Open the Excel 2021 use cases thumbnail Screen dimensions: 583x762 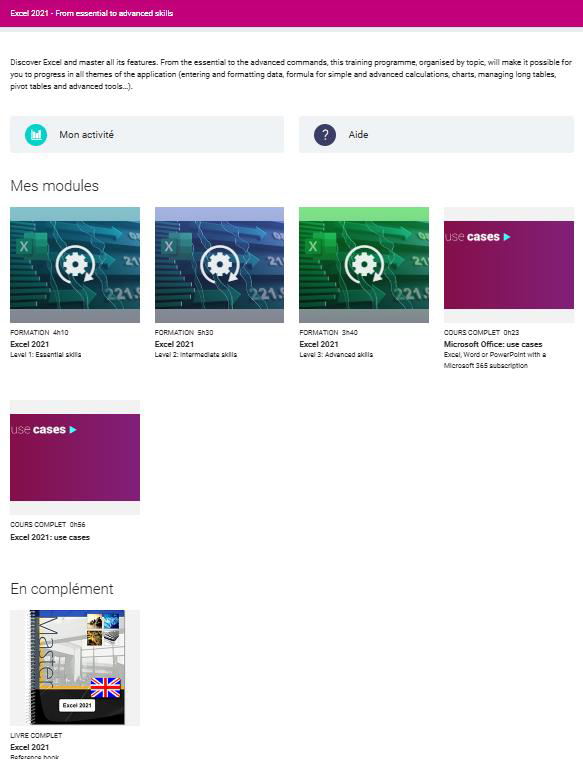[x=75, y=457]
